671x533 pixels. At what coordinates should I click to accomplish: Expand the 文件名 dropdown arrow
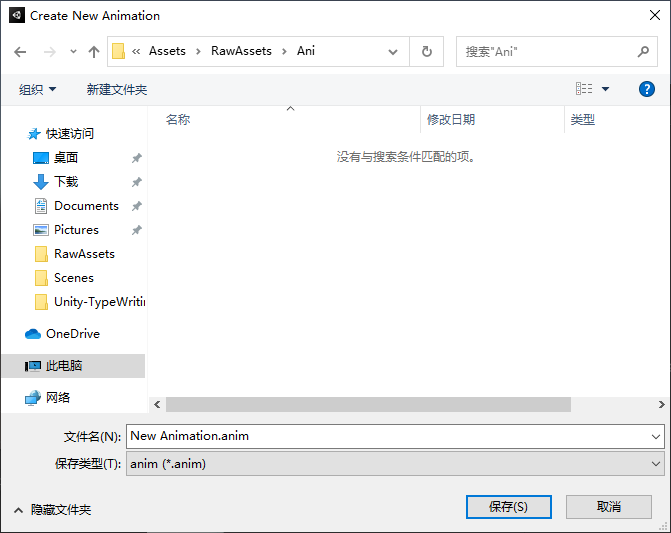(656, 437)
